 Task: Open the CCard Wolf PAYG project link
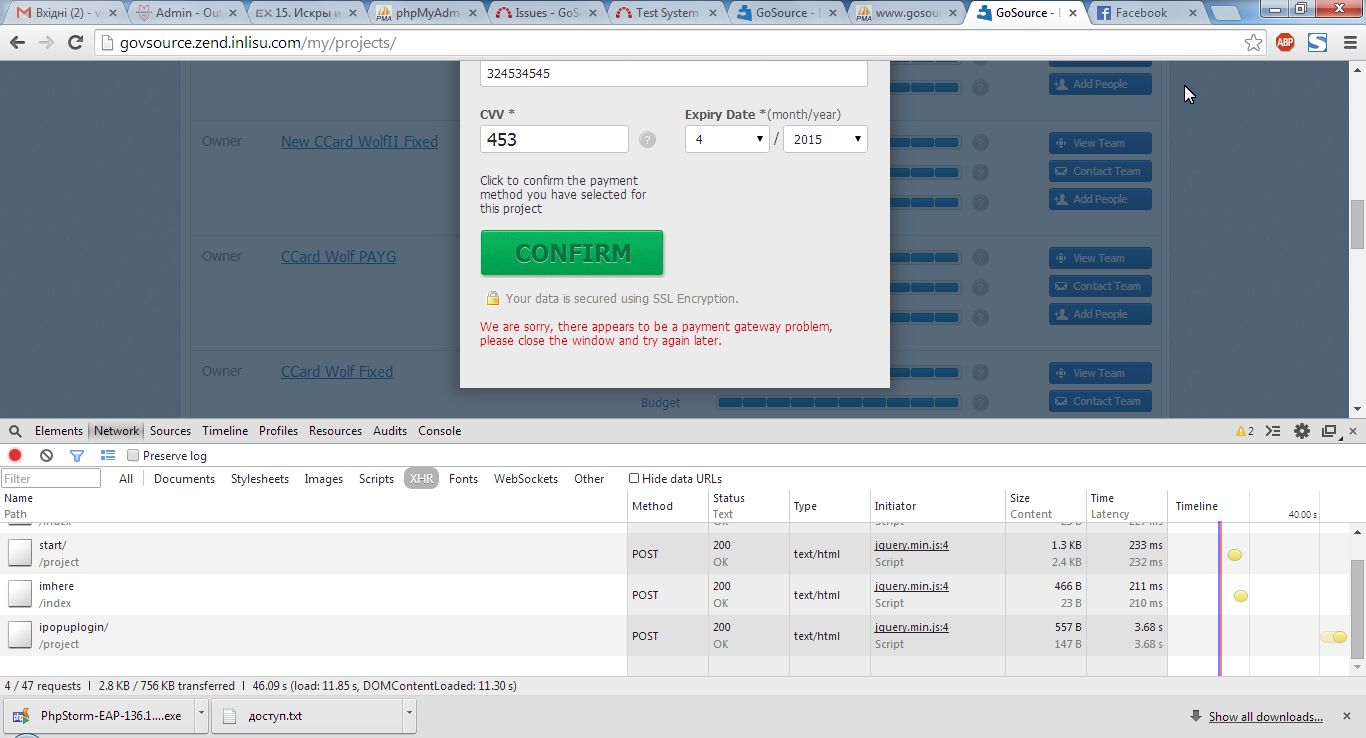(x=338, y=257)
